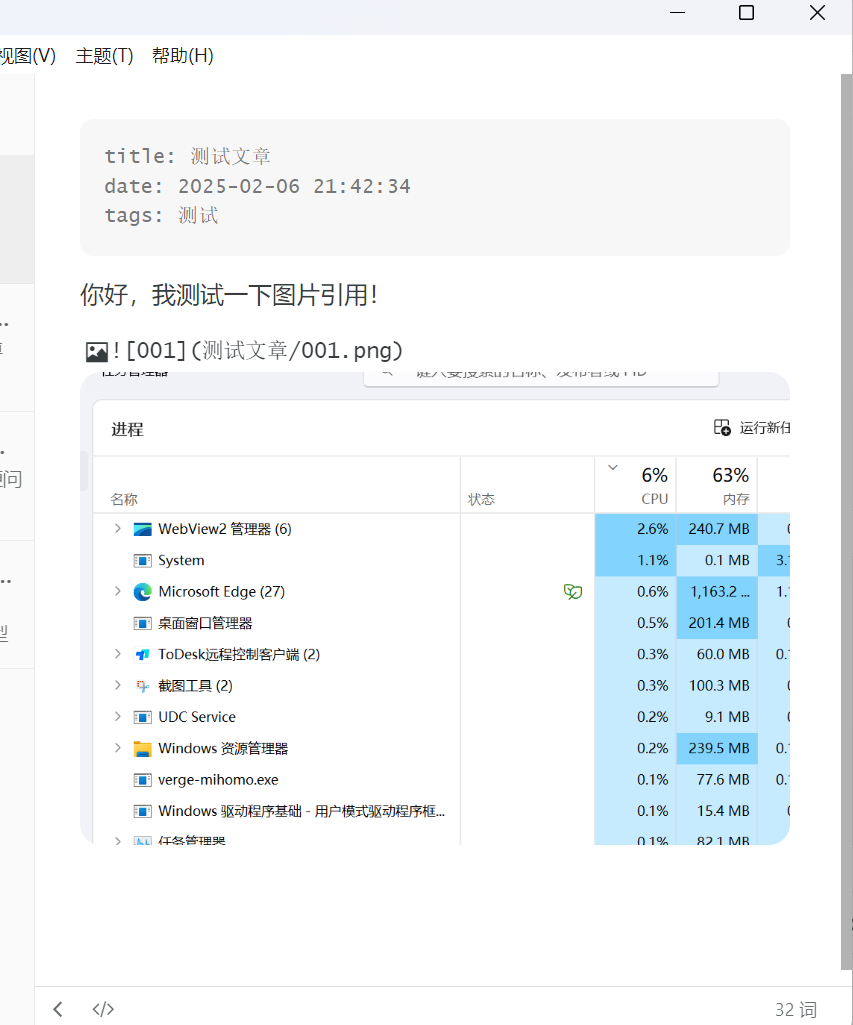853x1025 pixels.
Task: Click the Windows 资源管理器 folder icon
Action: (142, 749)
